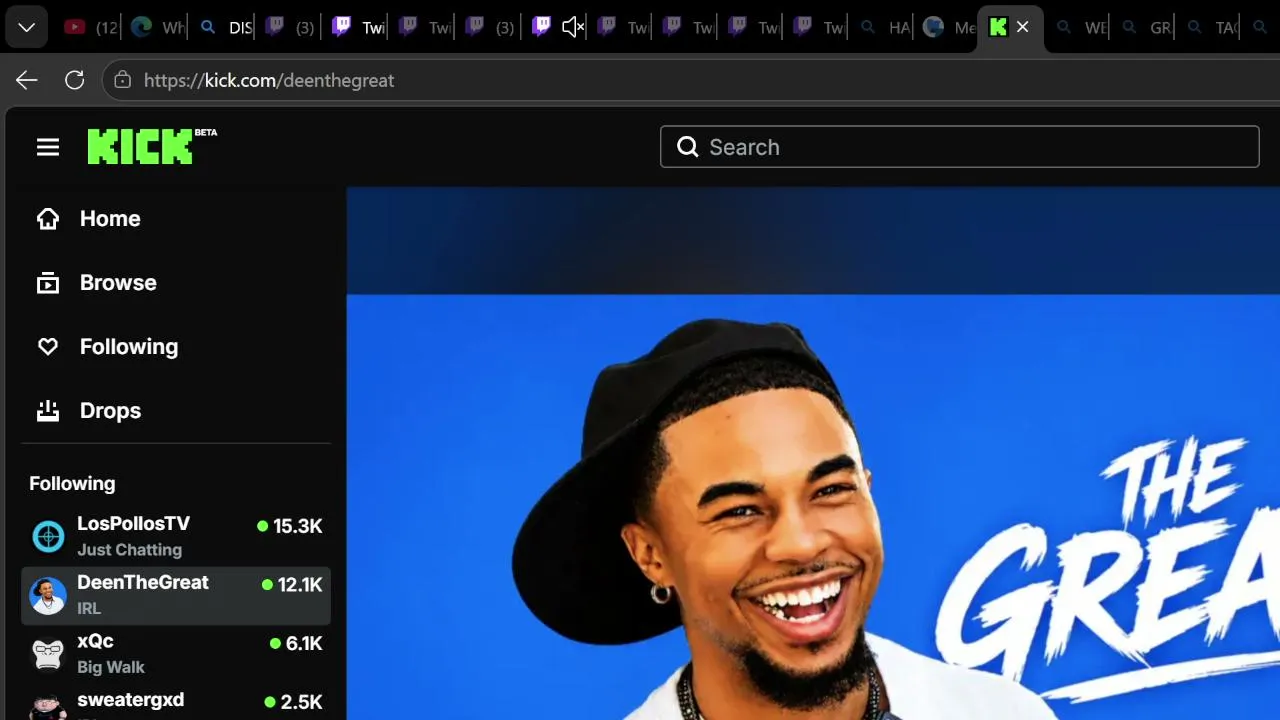The image size is (1280, 720).
Task: Open the LosPollosTV channel
Action: [176, 537]
